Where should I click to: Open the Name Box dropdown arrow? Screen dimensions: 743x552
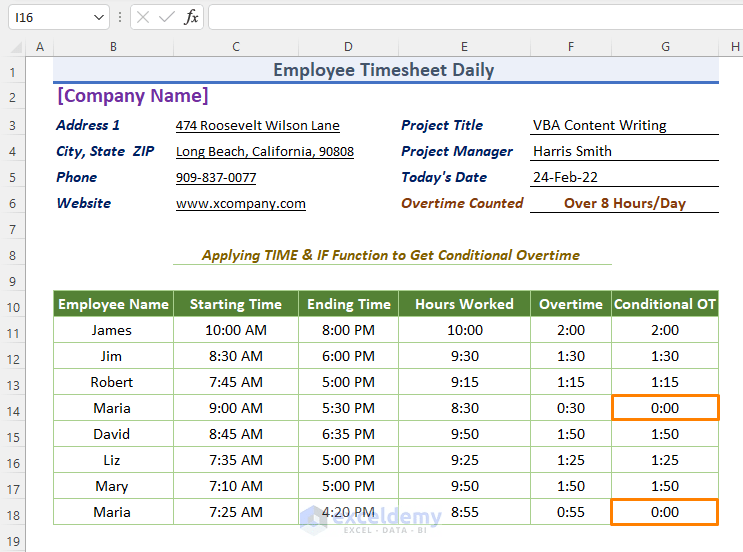pos(99,18)
